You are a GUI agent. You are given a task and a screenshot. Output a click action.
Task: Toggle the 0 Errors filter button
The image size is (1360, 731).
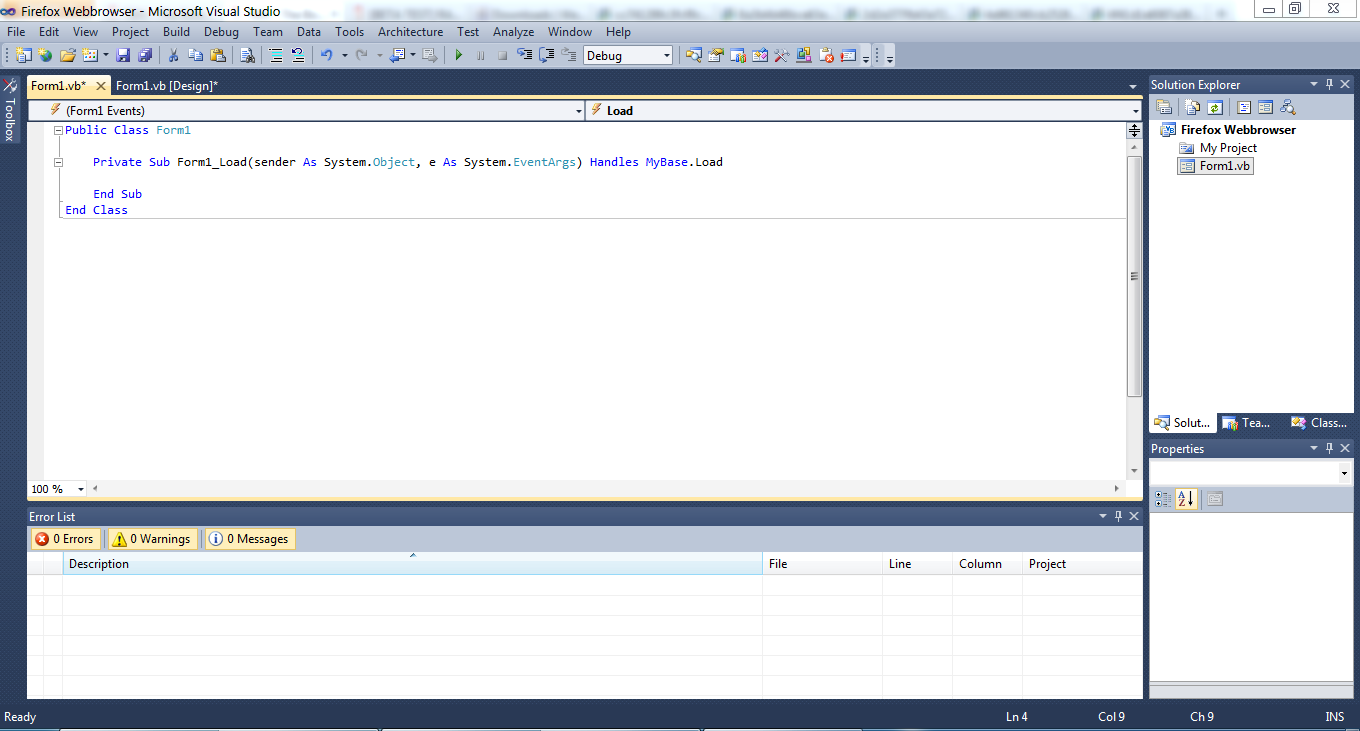click(65, 539)
